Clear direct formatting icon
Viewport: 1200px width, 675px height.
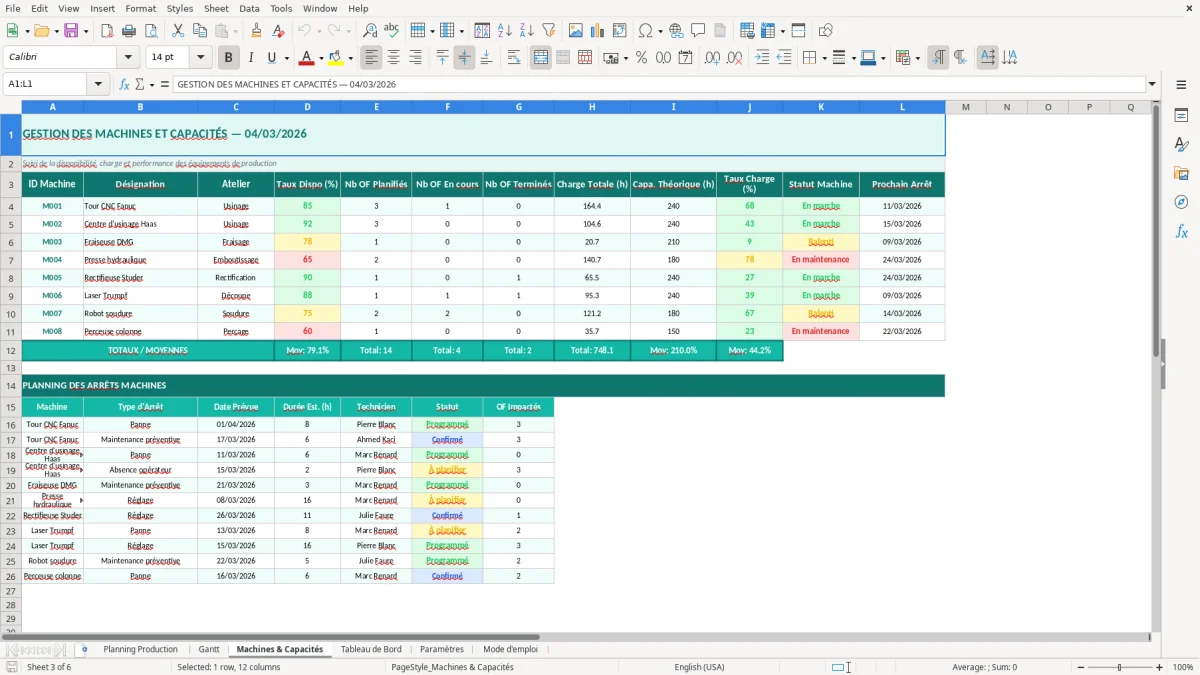pyautogui.click(x=277, y=31)
